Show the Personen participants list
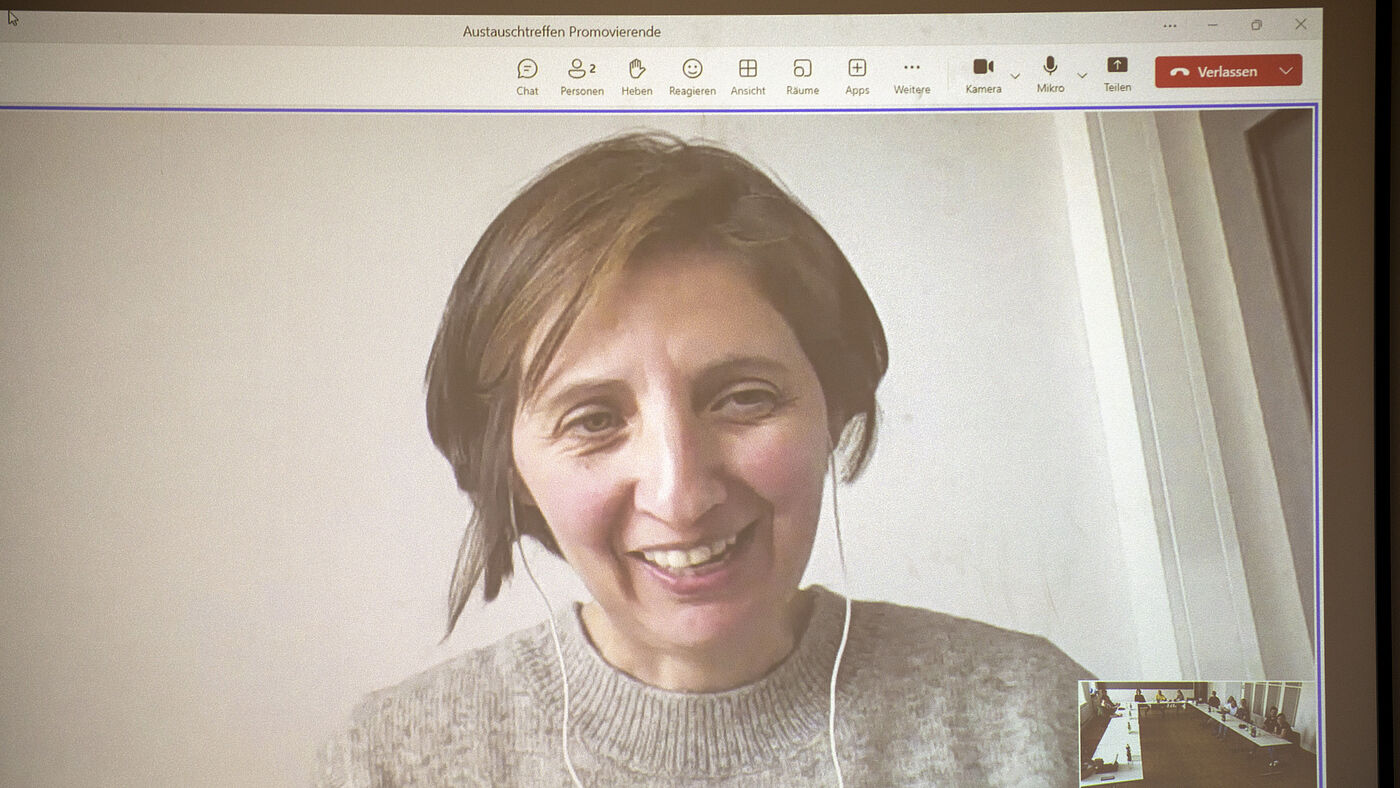The width and height of the screenshot is (1400, 788). point(581,76)
